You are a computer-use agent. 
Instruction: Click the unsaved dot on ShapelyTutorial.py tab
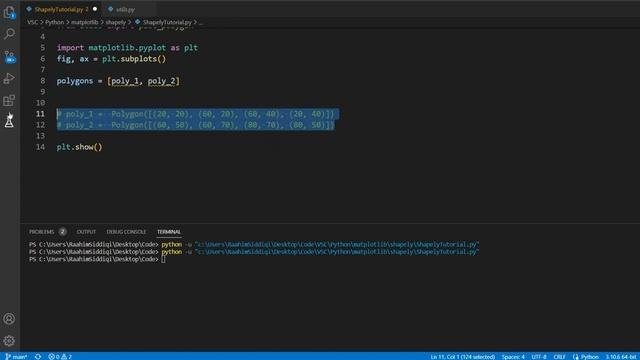pos(95,9)
